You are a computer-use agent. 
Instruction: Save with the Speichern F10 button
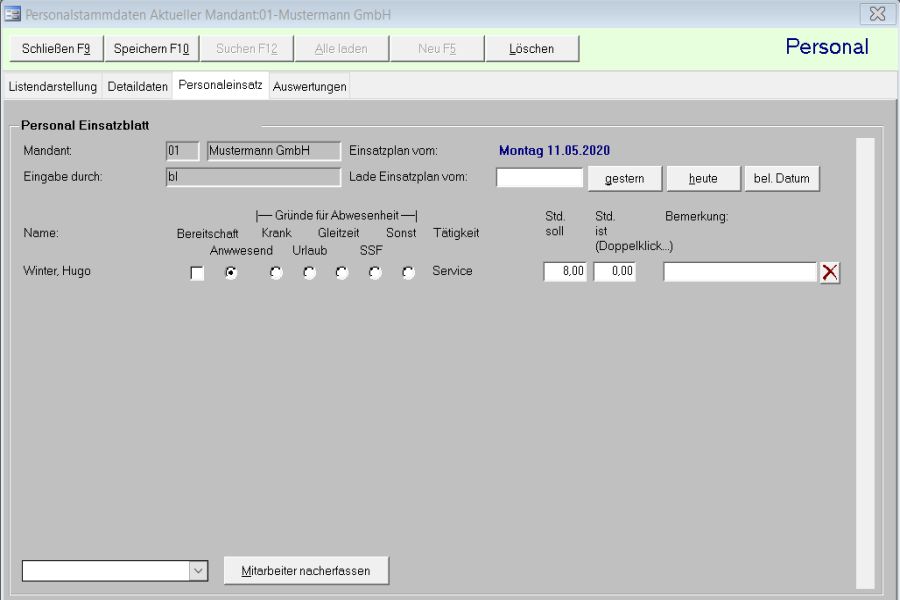[152, 49]
